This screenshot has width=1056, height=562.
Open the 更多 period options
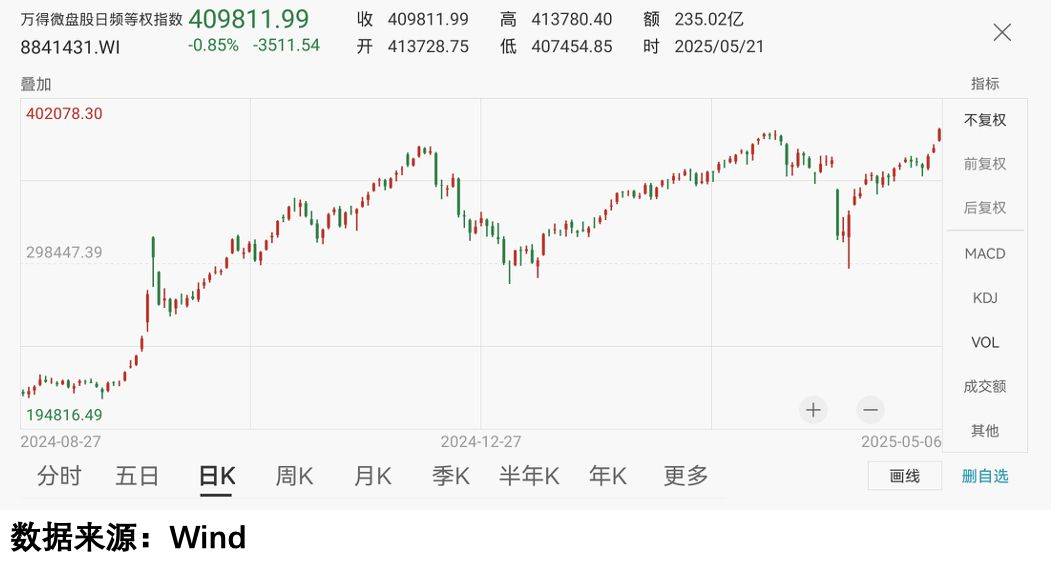[686, 476]
